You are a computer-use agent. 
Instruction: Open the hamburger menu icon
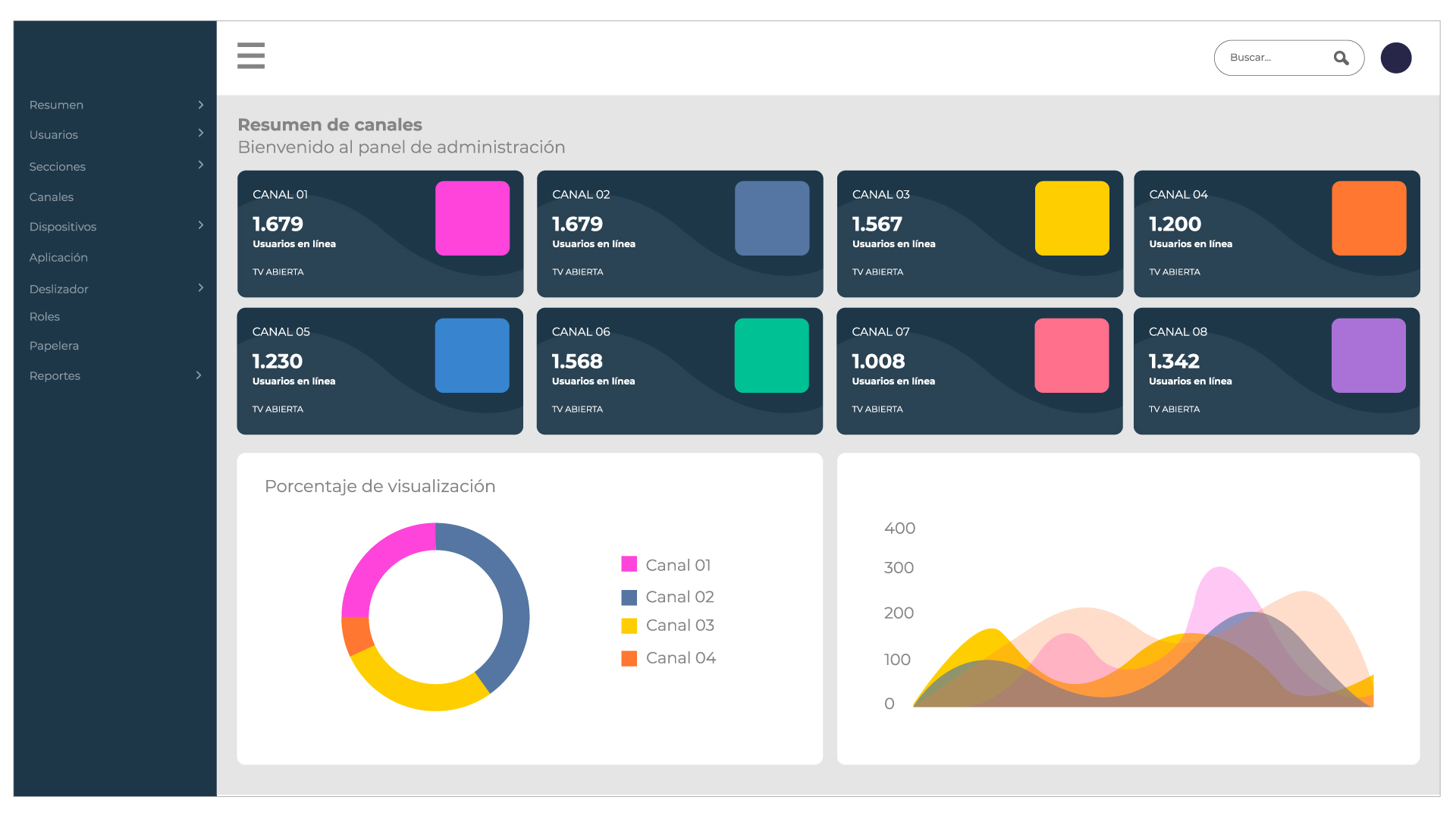pos(251,56)
